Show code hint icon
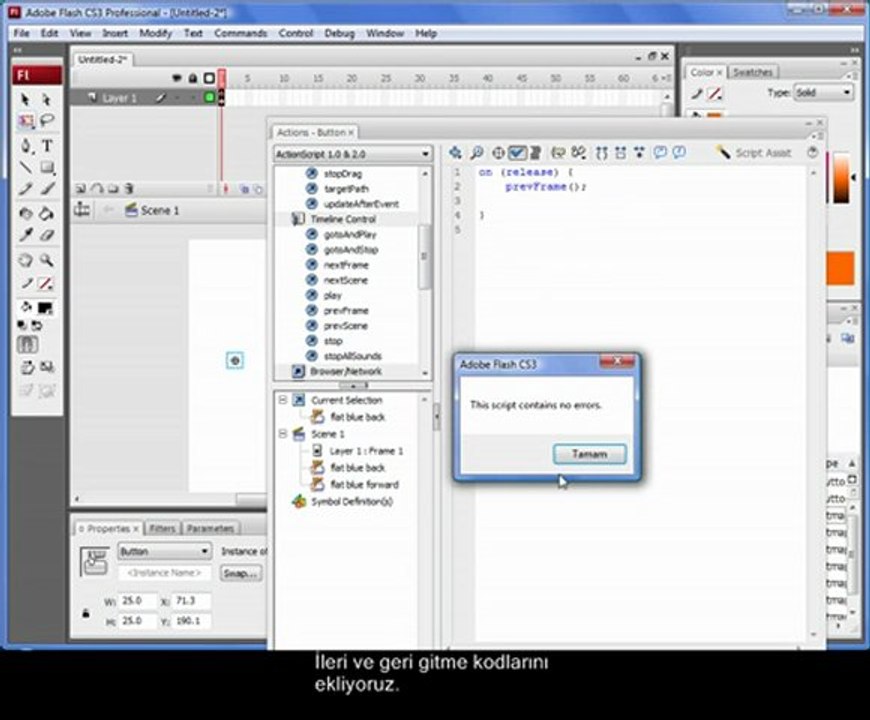870x720 pixels. [x=558, y=153]
